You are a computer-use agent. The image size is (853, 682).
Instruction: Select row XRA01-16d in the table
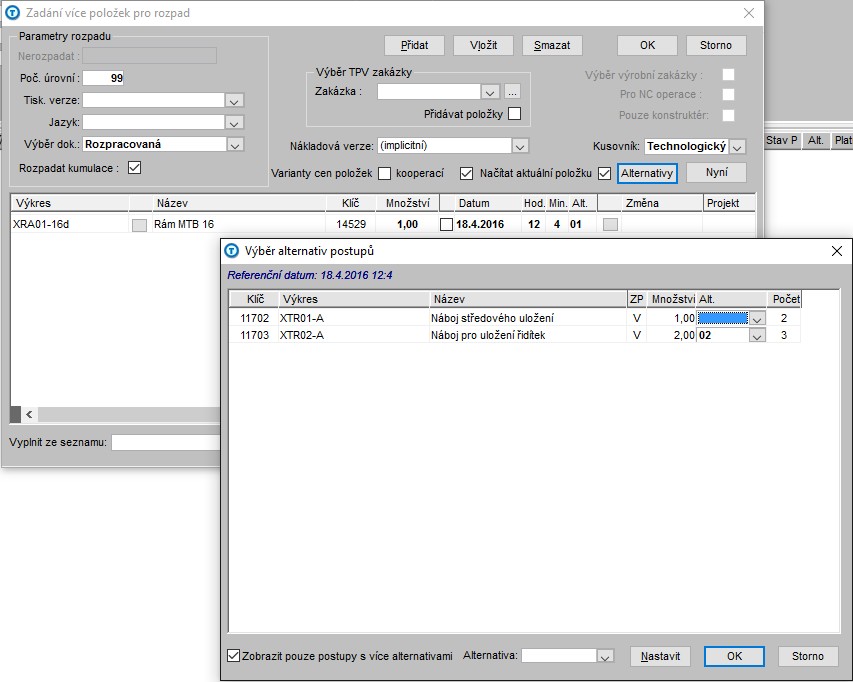383,224
